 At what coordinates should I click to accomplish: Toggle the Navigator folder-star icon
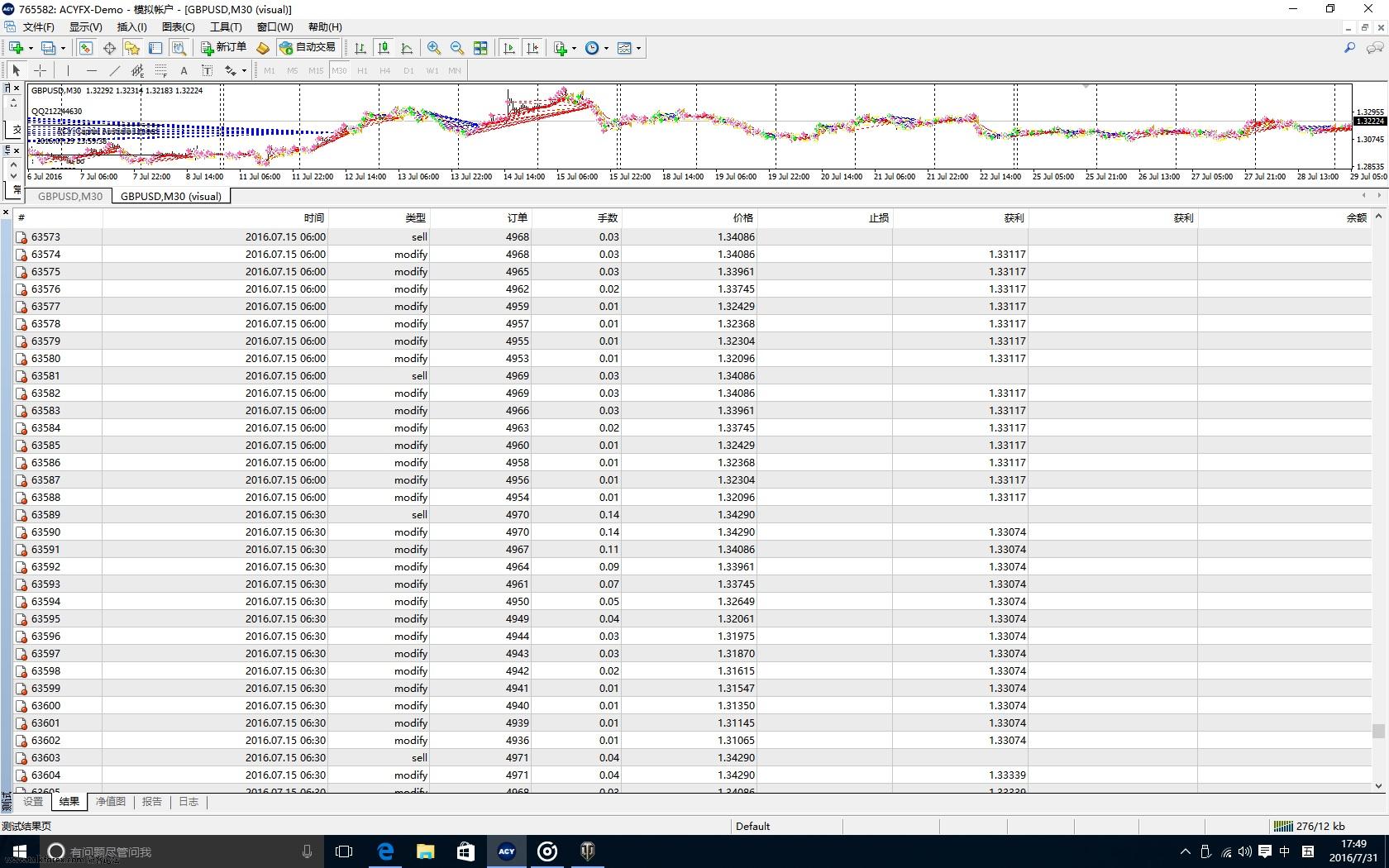132,48
